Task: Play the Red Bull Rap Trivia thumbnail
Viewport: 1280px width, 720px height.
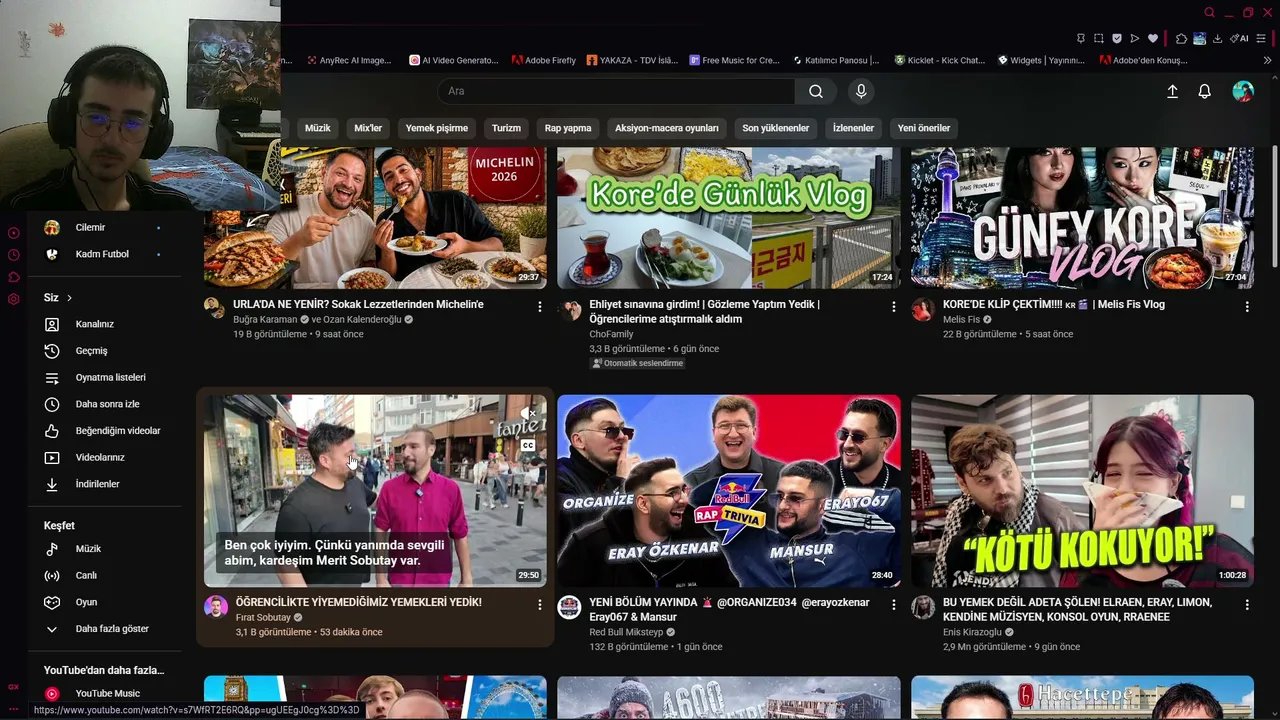Action: 729,491
